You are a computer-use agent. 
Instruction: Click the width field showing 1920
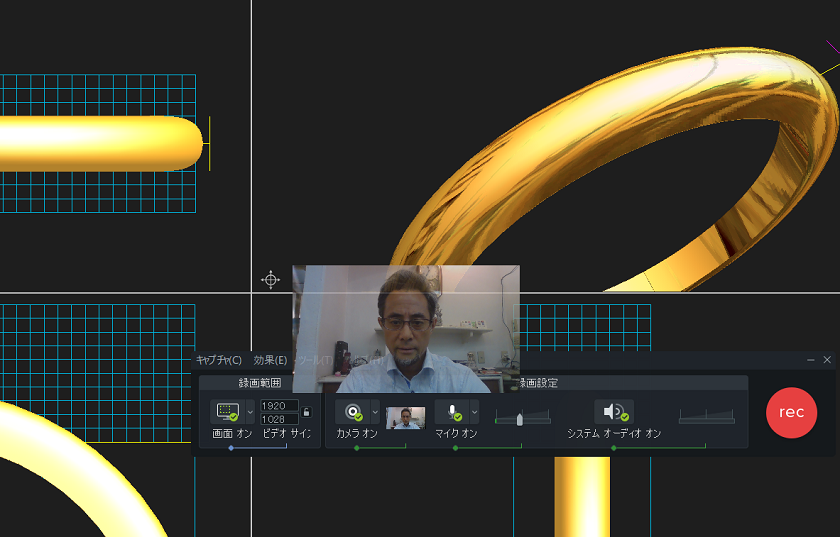[x=278, y=406]
